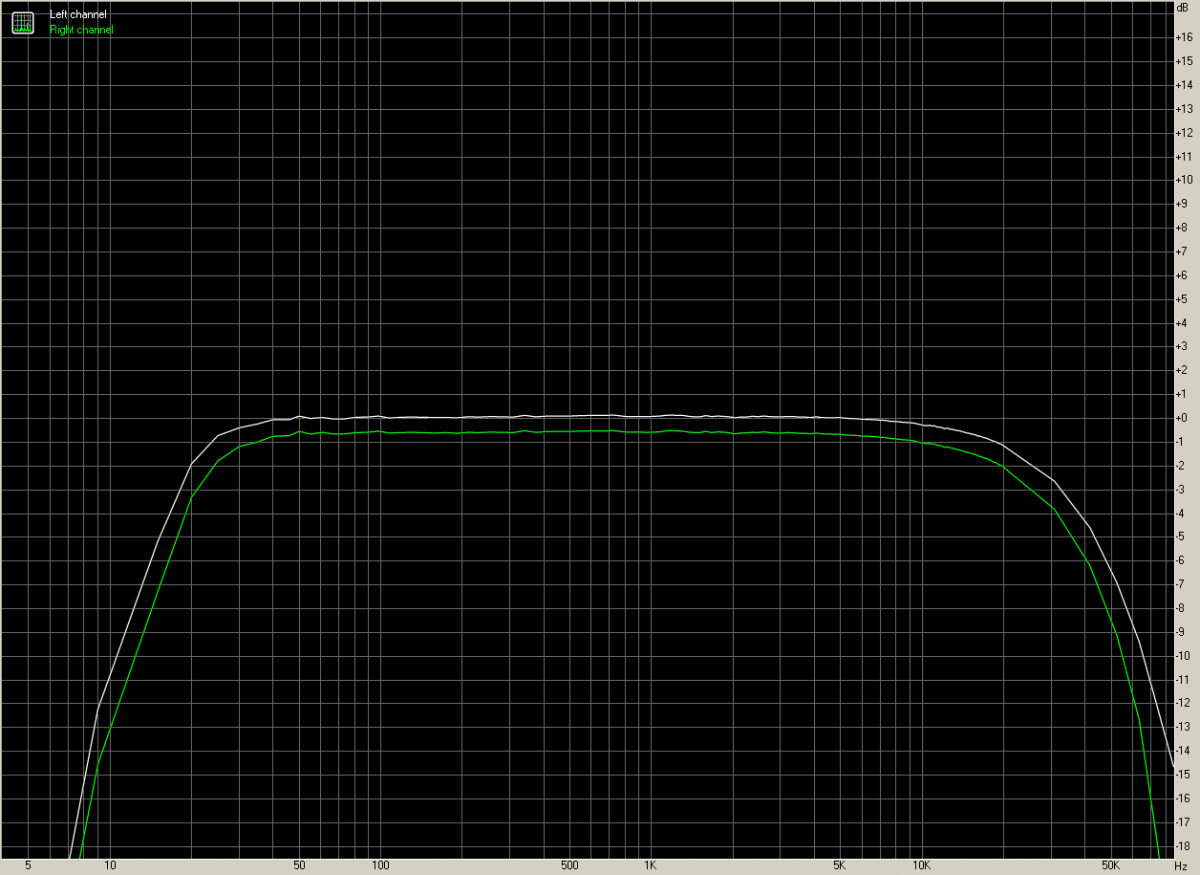Click the "+2" dB axis value
1200x875 pixels.
click(1183, 371)
